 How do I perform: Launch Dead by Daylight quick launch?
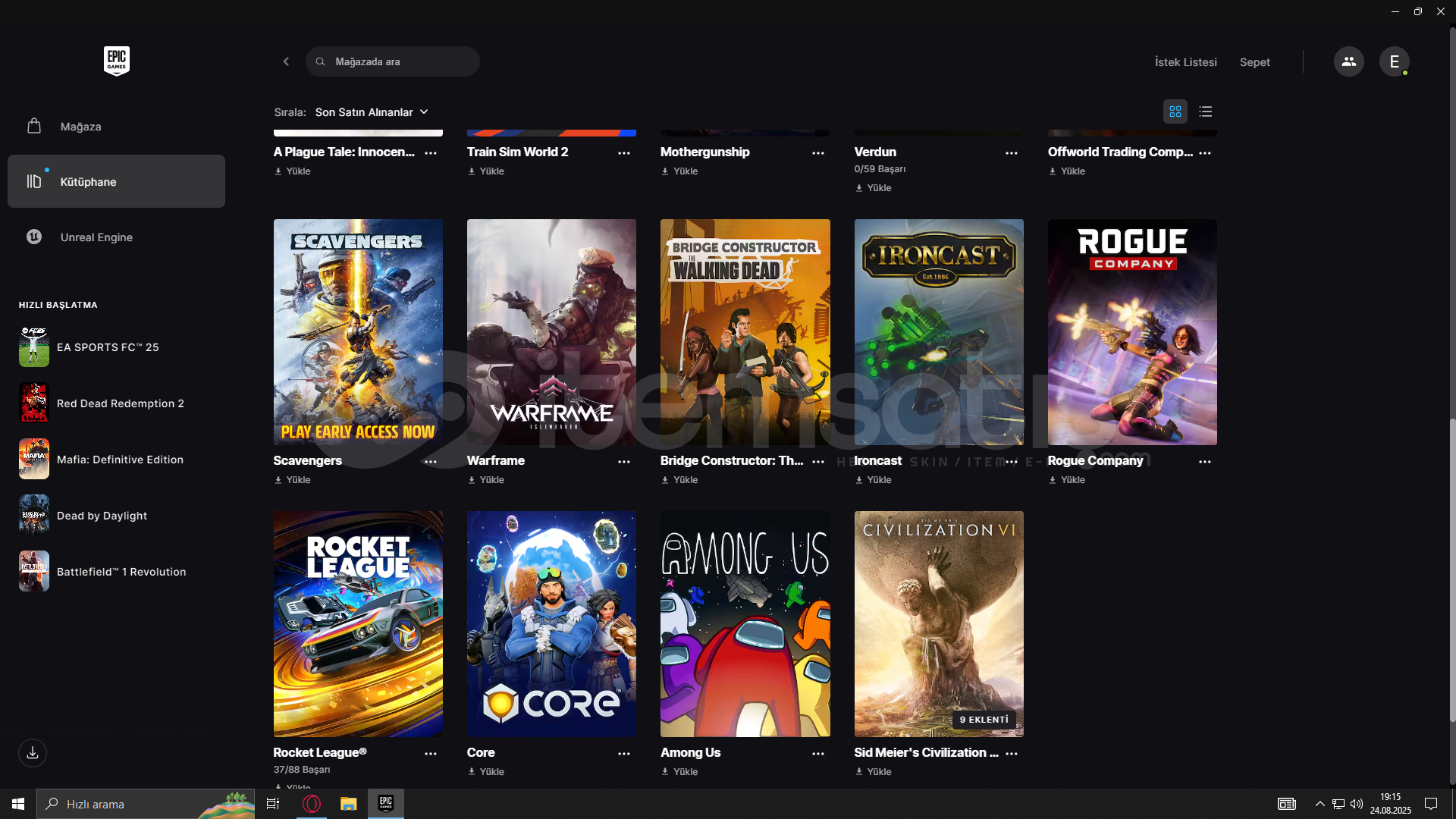[116, 516]
